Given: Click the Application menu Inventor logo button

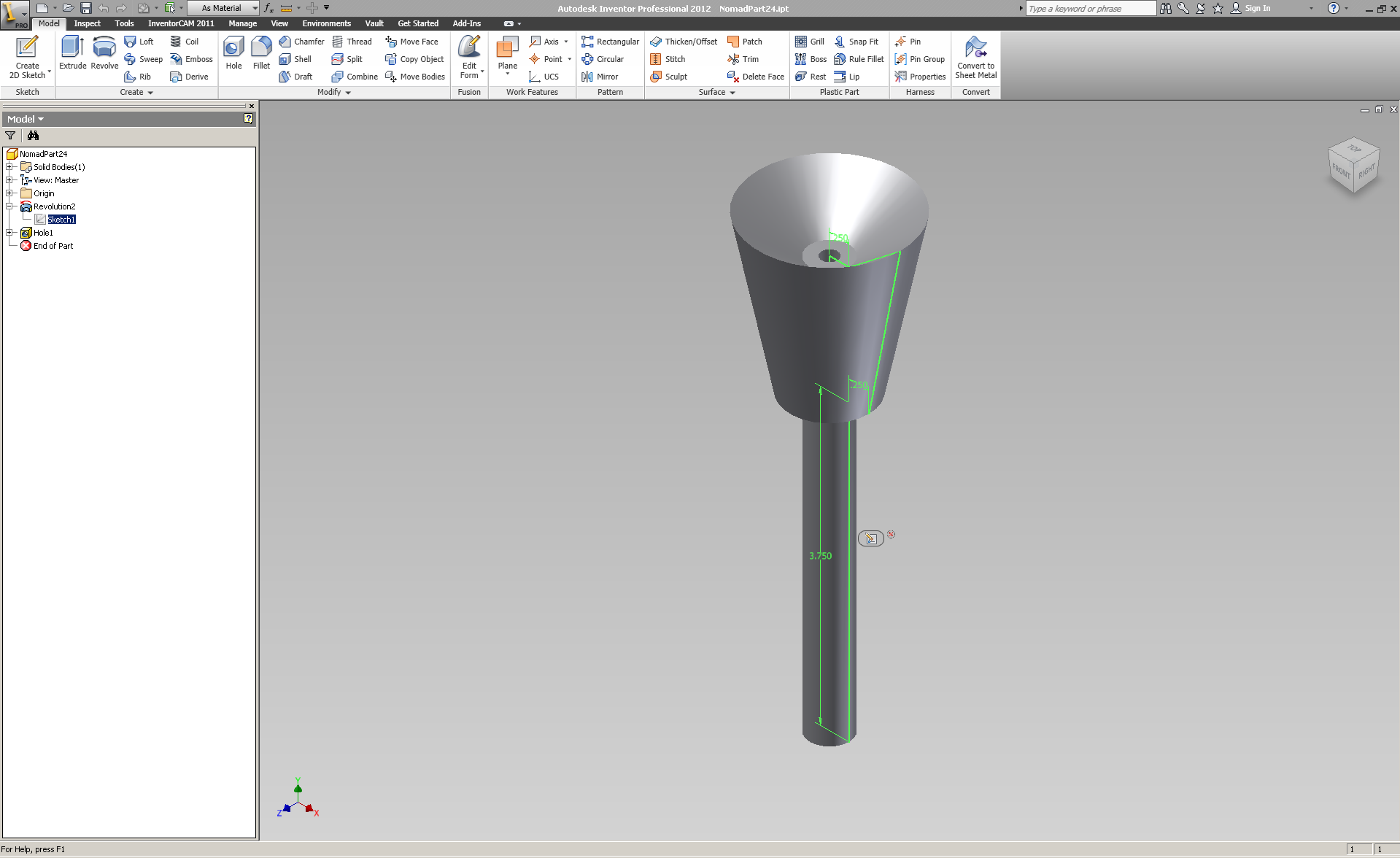Looking at the screenshot, I should point(14,15).
